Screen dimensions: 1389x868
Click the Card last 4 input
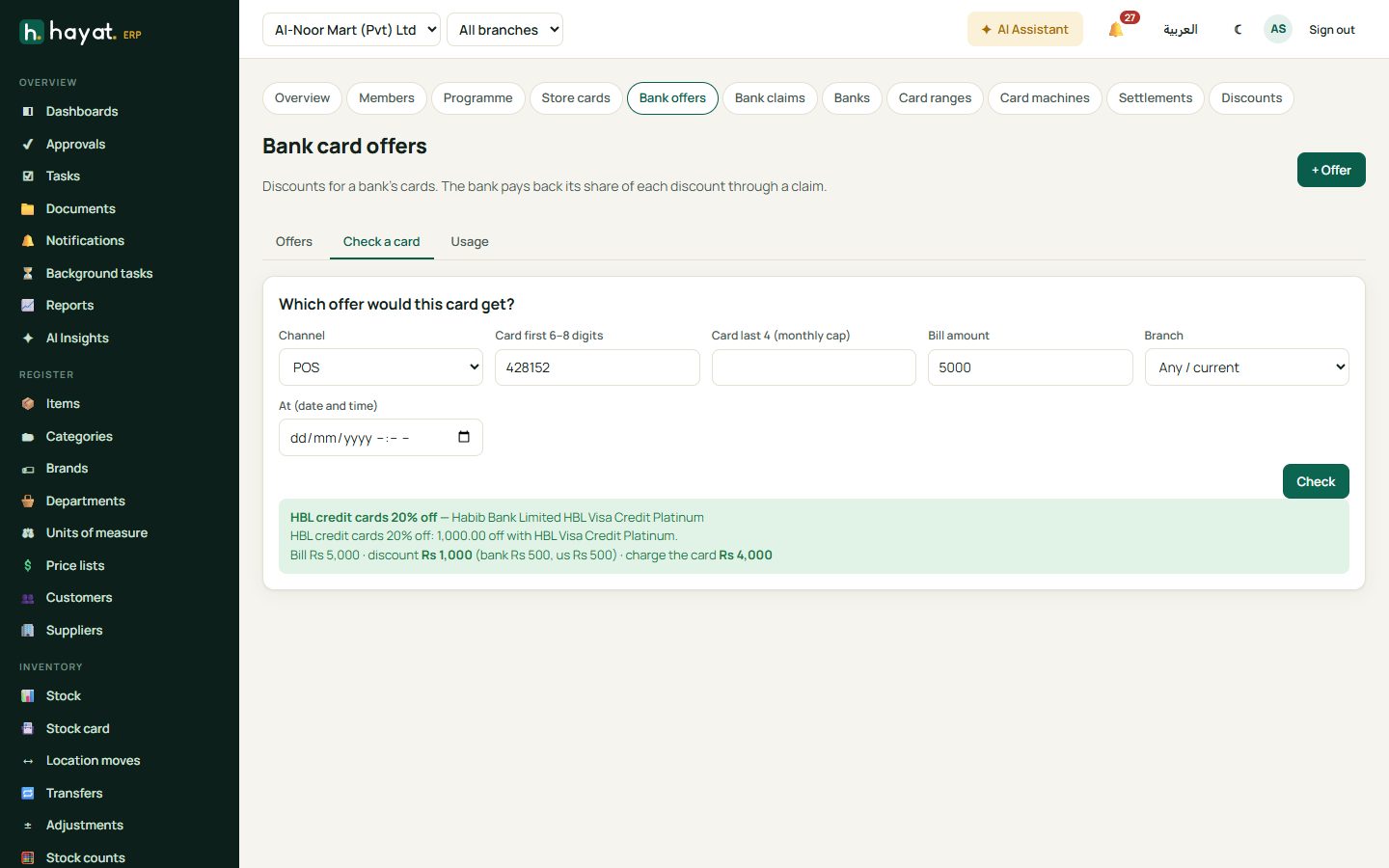pos(814,367)
